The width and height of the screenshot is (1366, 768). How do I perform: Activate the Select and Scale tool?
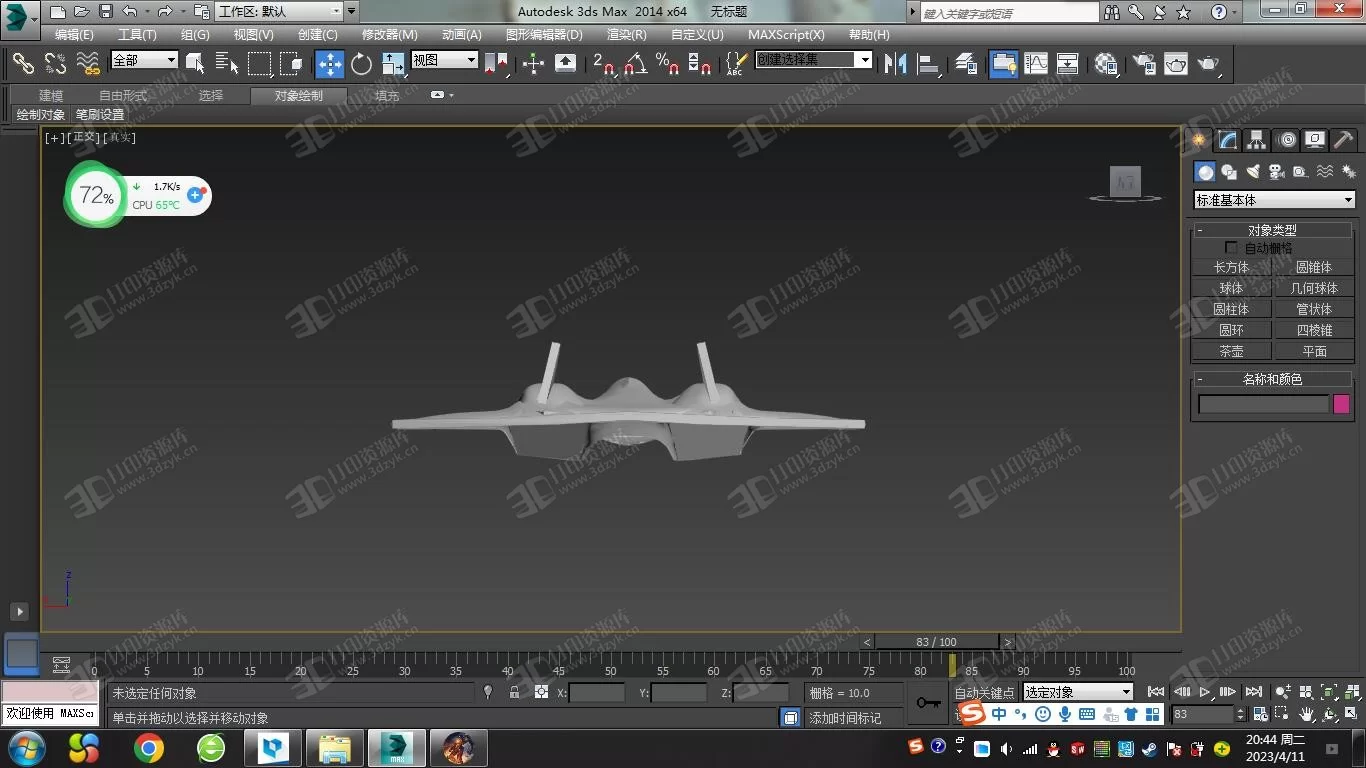(x=393, y=63)
